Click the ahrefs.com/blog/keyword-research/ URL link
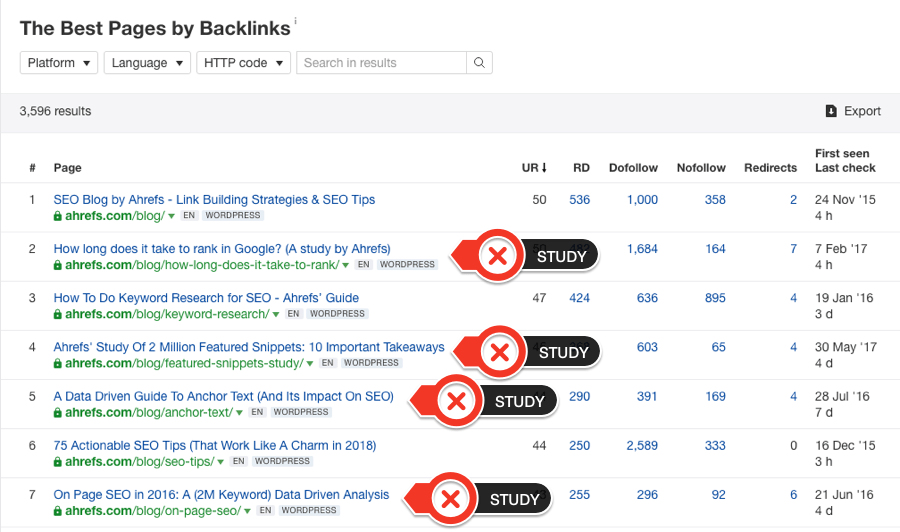 167,314
